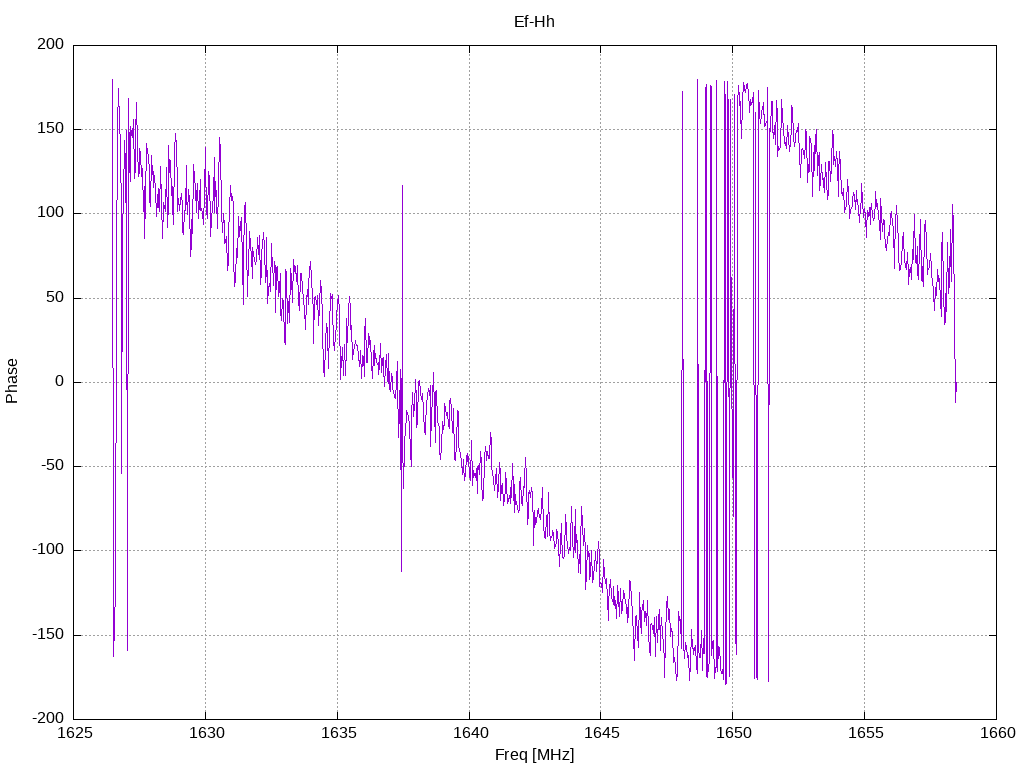The width and height of the screenshot is (1024, 768).
Task: Click the x-axis tick label 1655
Action: point(865,733)
